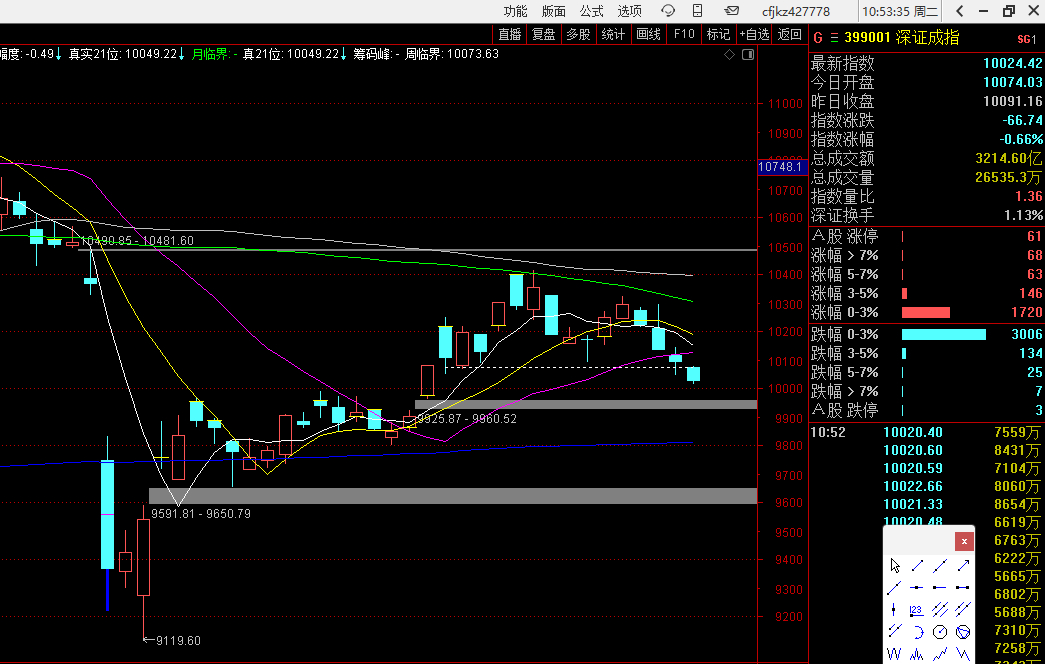Open the customer service headset icon

click(x=668, y=11)
